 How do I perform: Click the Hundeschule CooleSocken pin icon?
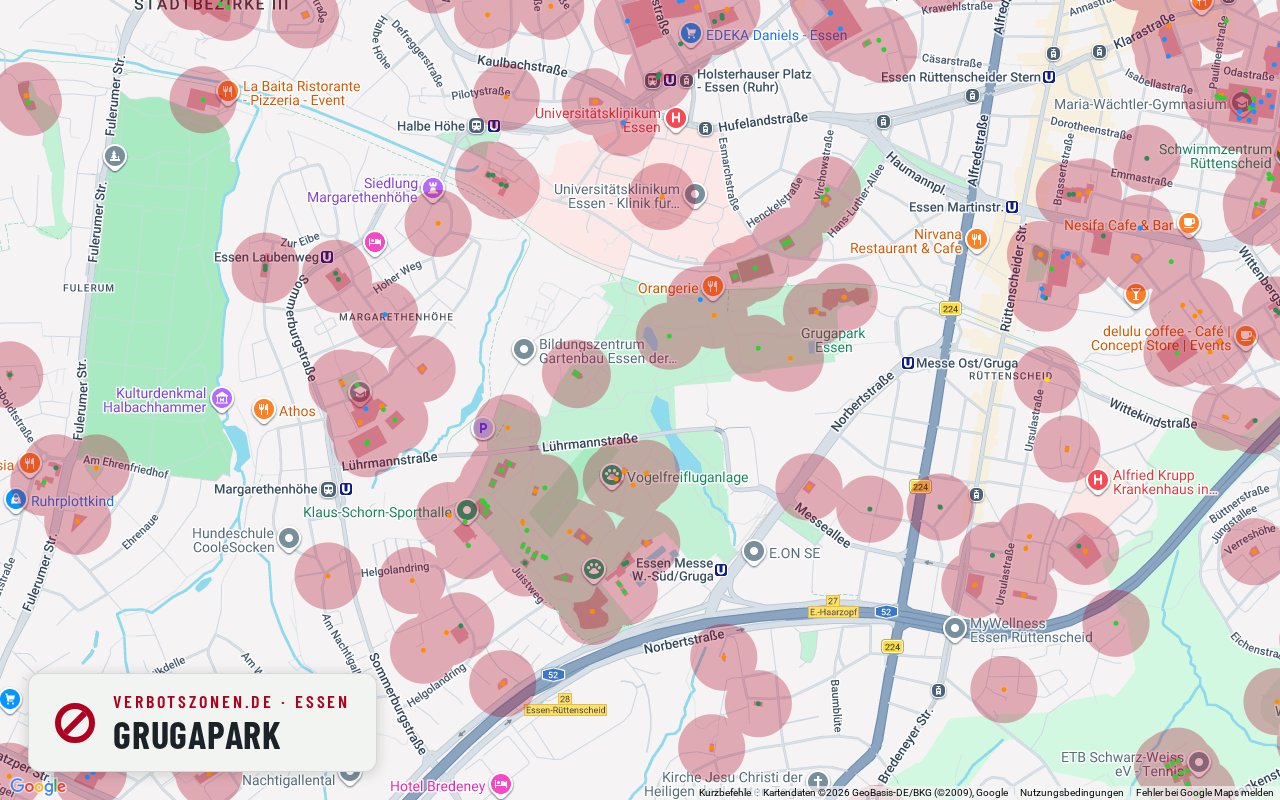click(x=289, y=540)
